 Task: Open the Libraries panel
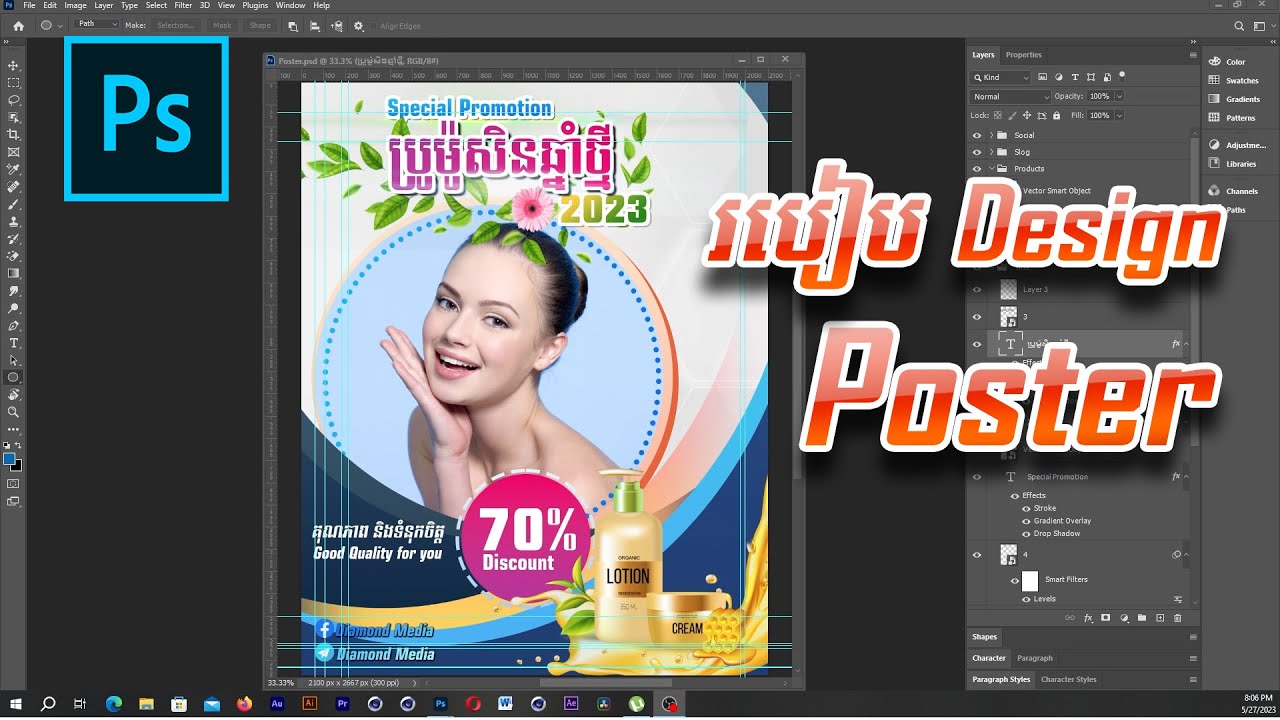pyautogui.click(x=1240, y=164)
